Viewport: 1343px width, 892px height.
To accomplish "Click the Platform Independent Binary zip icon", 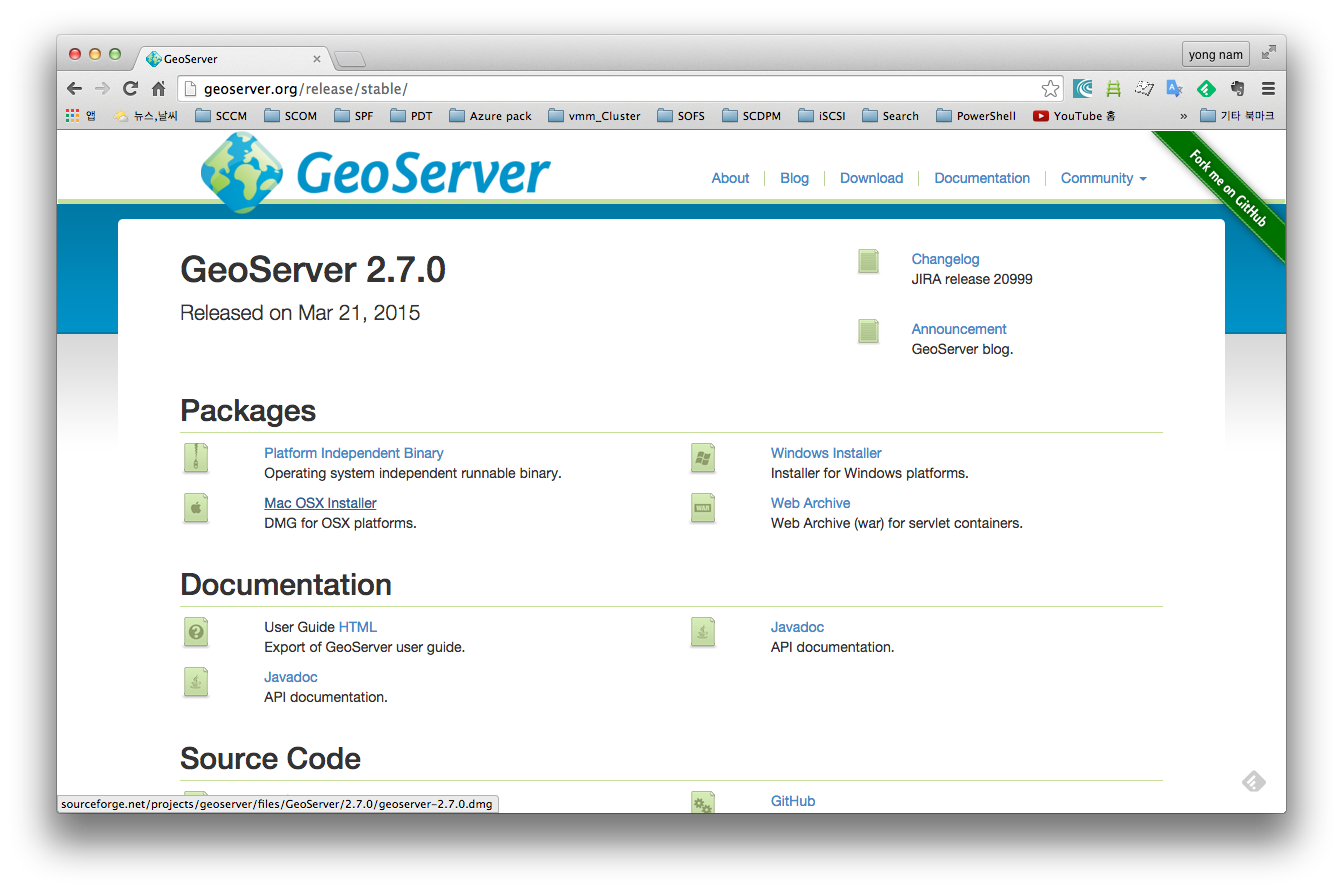I will point(196,458).
